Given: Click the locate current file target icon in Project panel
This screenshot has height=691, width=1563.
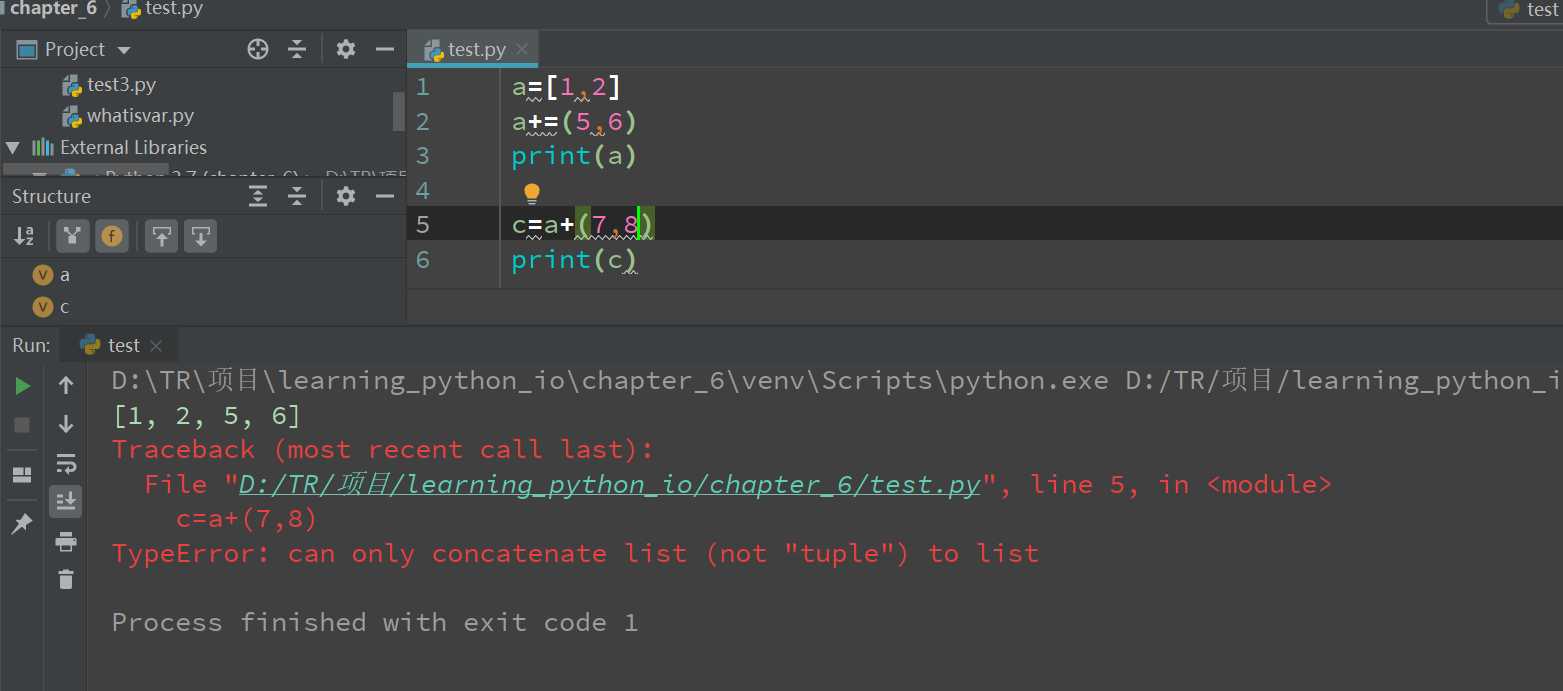Looking at the screenshot, I should [258, 49].
